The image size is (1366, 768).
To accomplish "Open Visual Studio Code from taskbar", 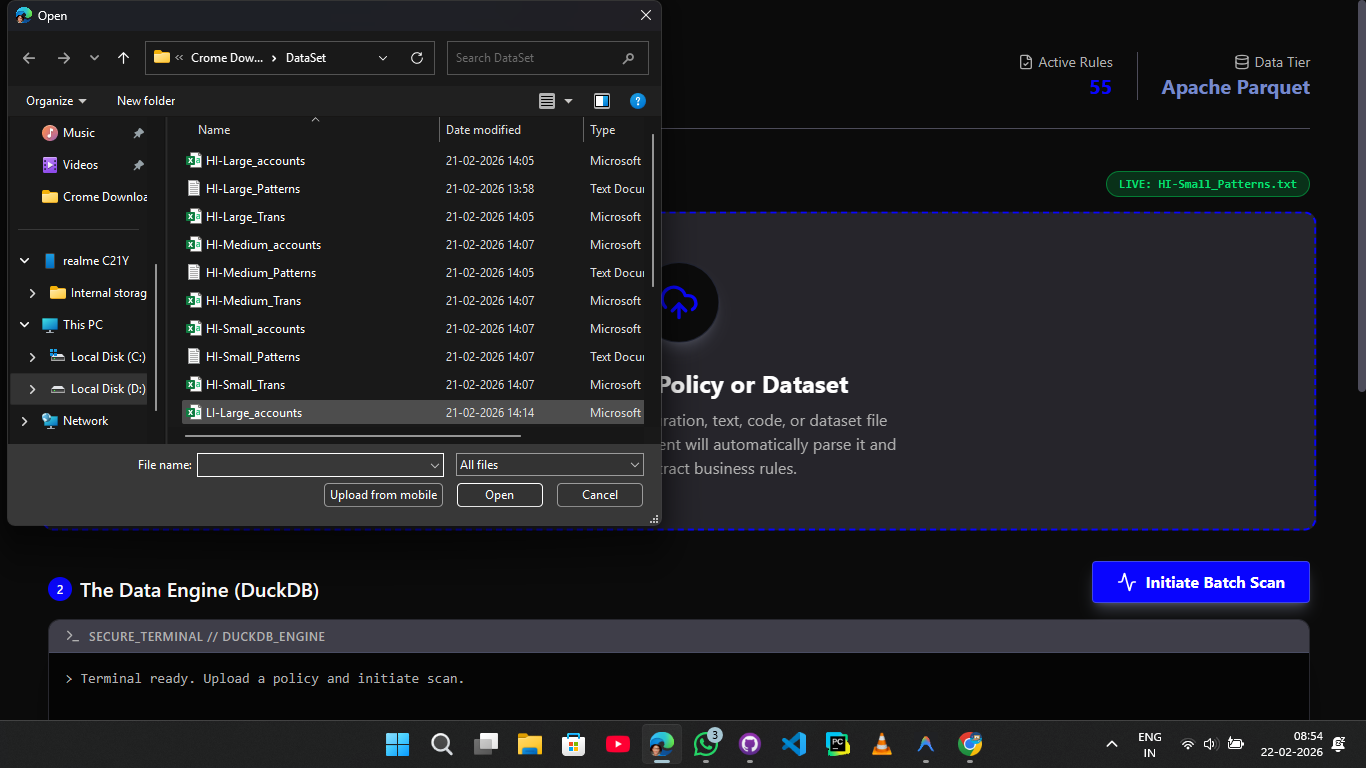I will coord(794,744).
